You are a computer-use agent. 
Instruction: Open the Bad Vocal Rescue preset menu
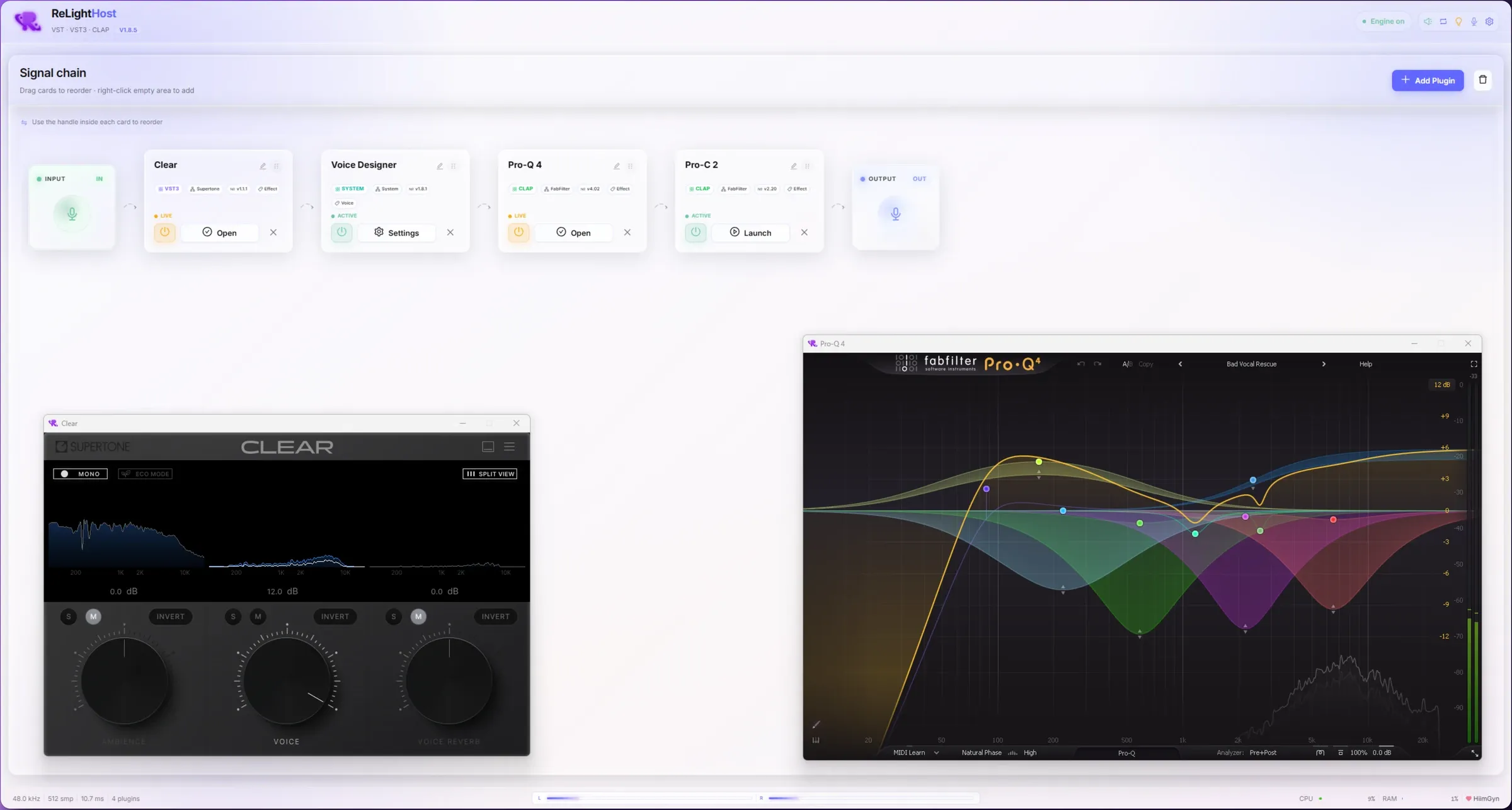(x=1251, y=364)
